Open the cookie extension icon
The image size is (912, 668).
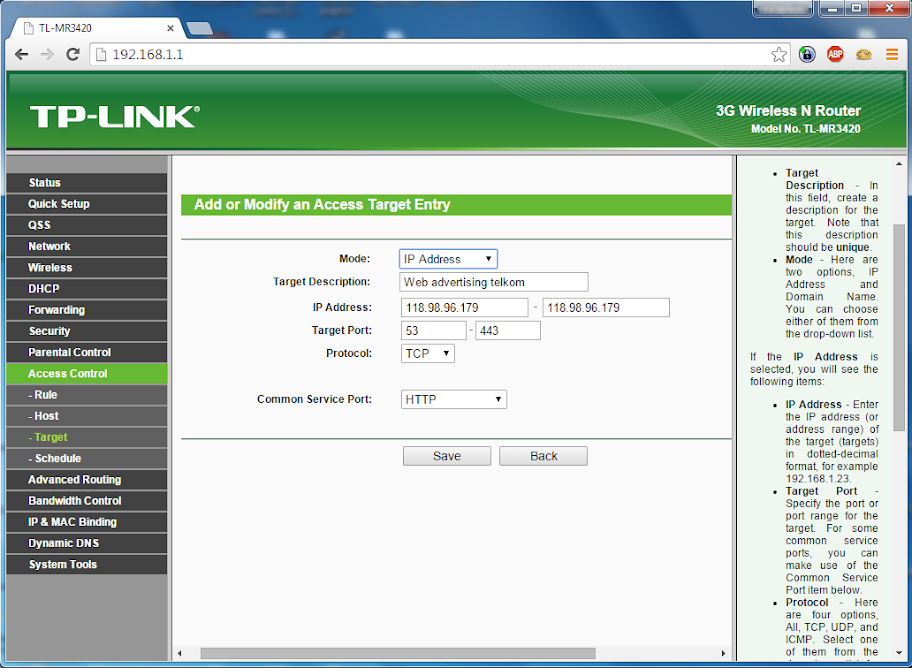[x=864, y=55]
